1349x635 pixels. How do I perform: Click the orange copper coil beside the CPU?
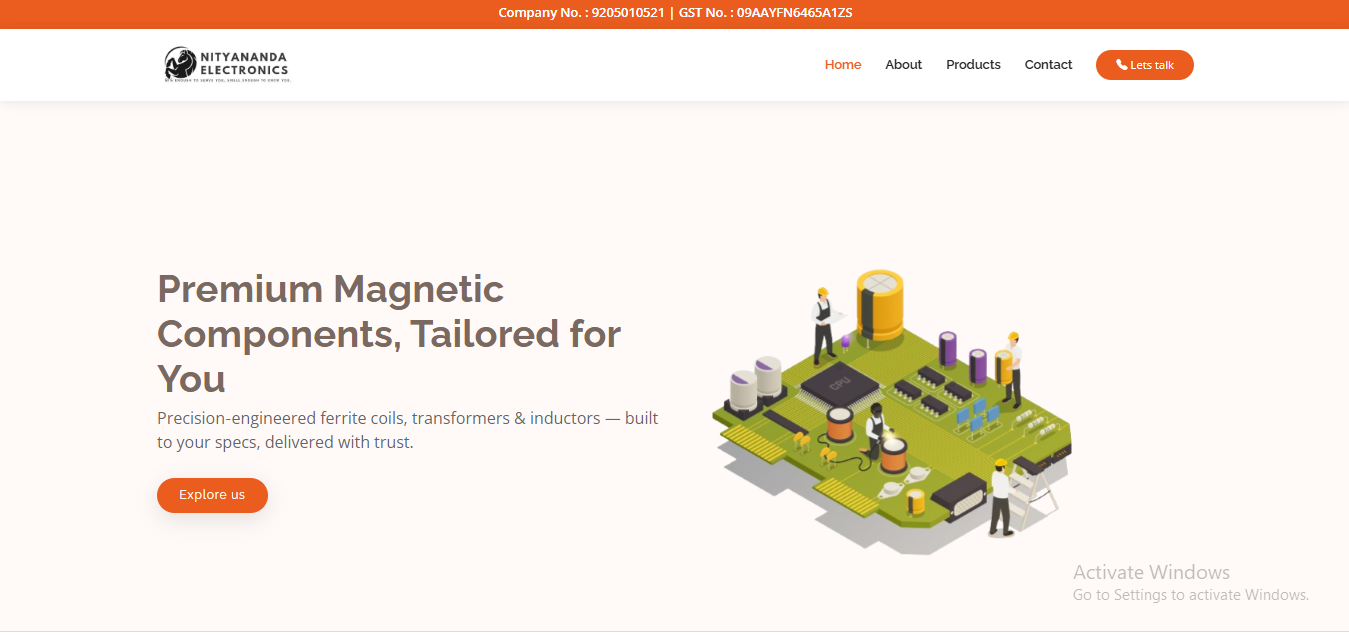click(x=839, y=423)
